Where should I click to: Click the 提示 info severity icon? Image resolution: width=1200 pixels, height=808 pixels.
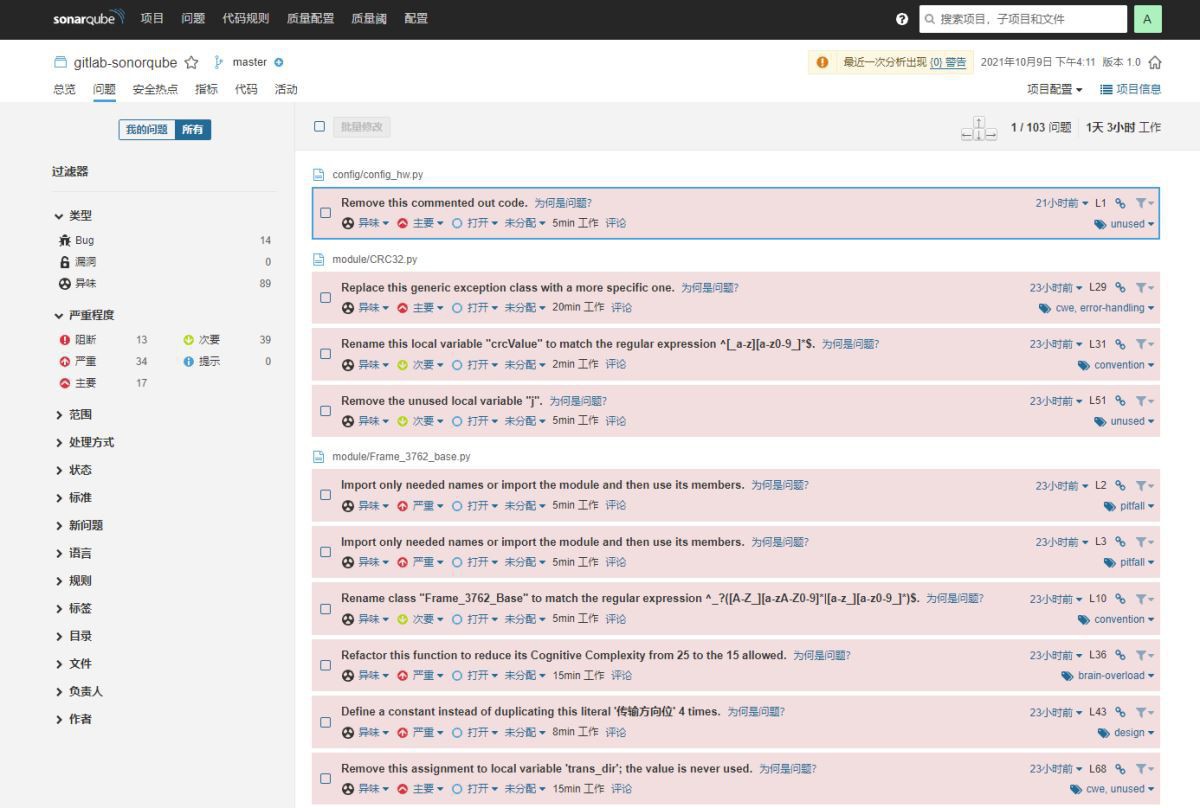188,361
